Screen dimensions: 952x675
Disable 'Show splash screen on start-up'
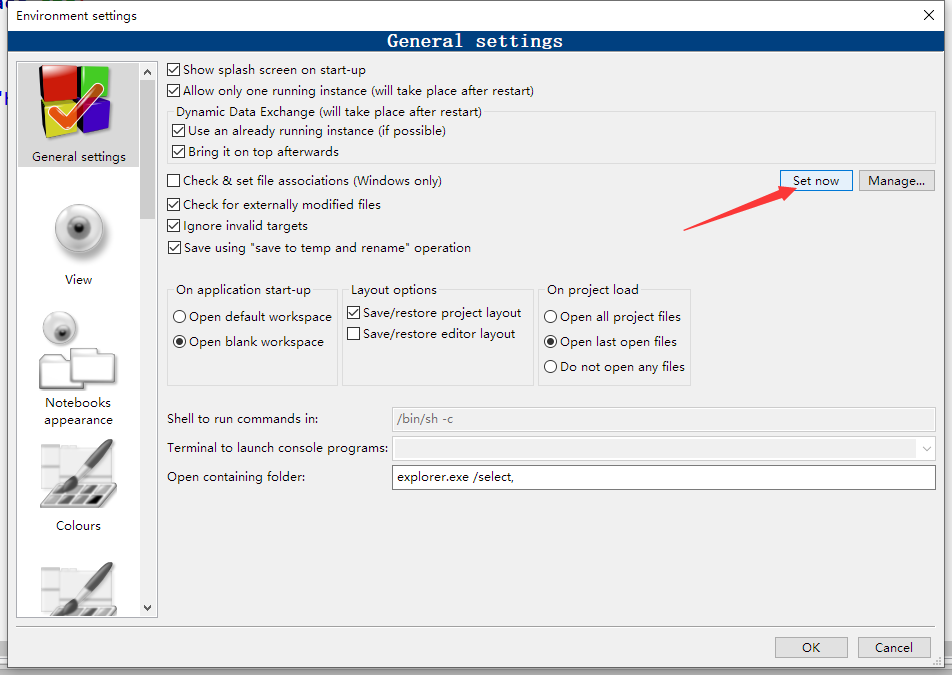[x=174, y=70]
